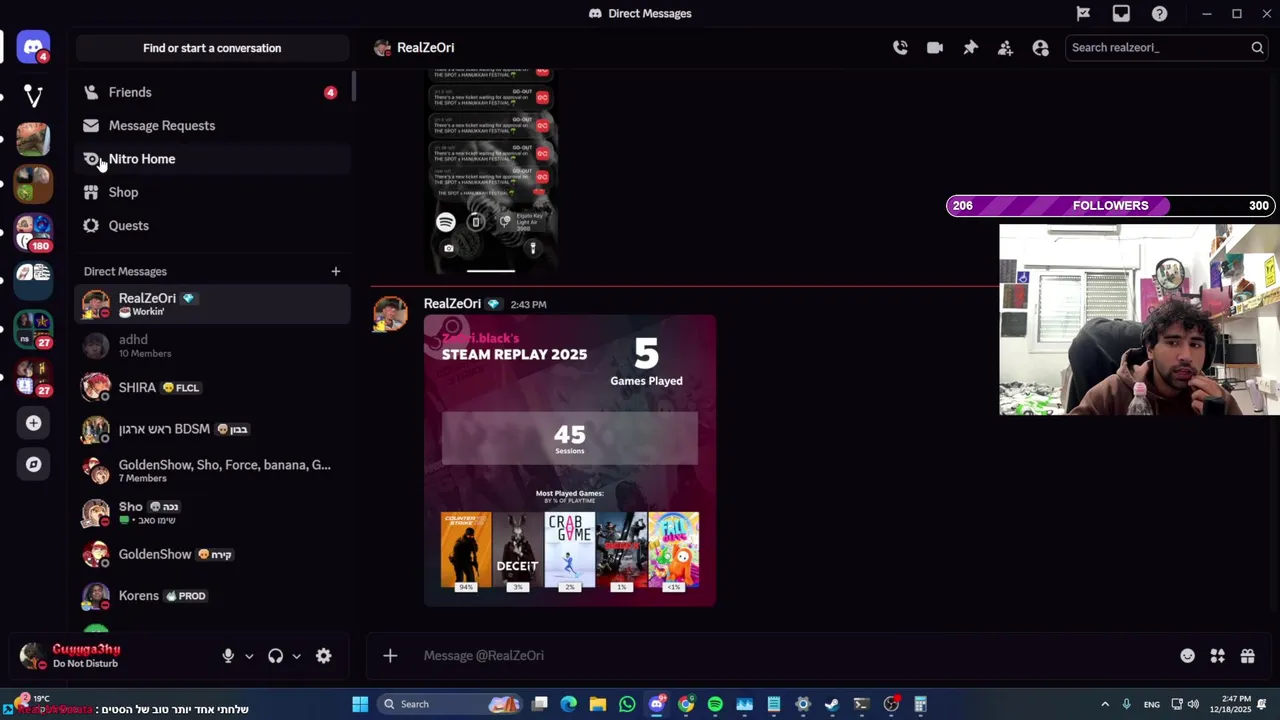Open SHIRA direct message
1280x720 pixels.
pos(212,387)
